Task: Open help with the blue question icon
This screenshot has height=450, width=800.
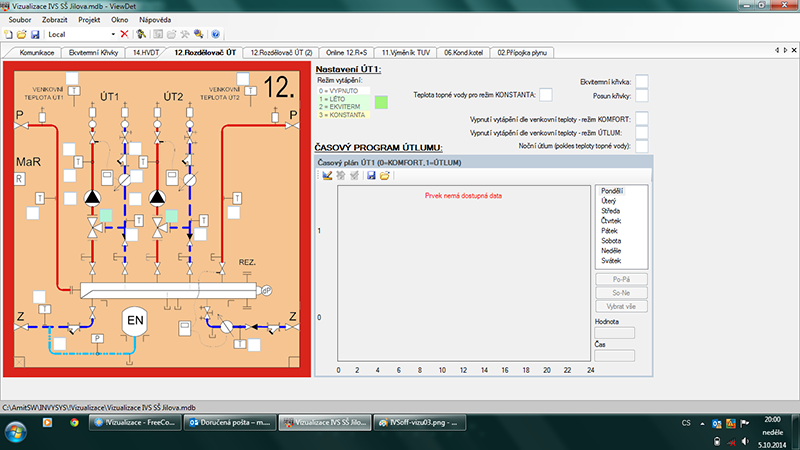Action: (x=215, y=34)
